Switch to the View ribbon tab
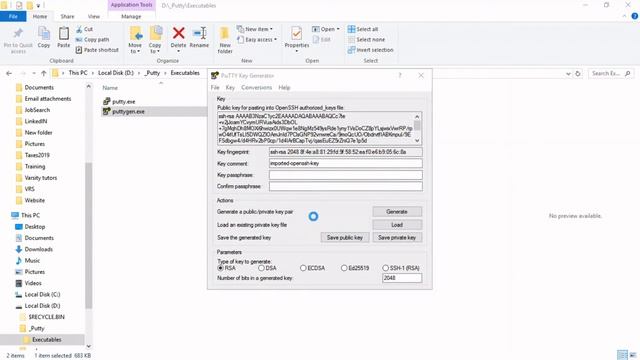 (x=93, y=16)
